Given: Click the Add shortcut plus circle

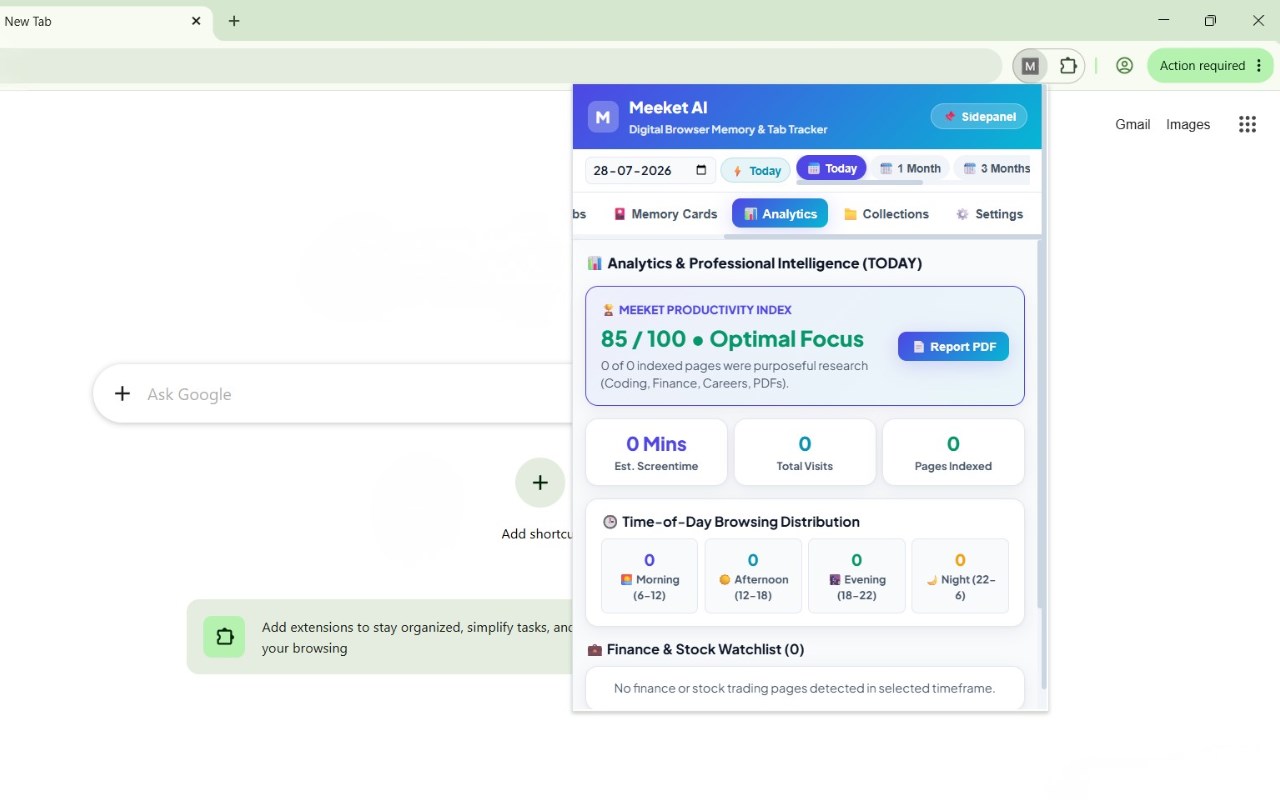Looking at the screenshot, I should point(540,483).
